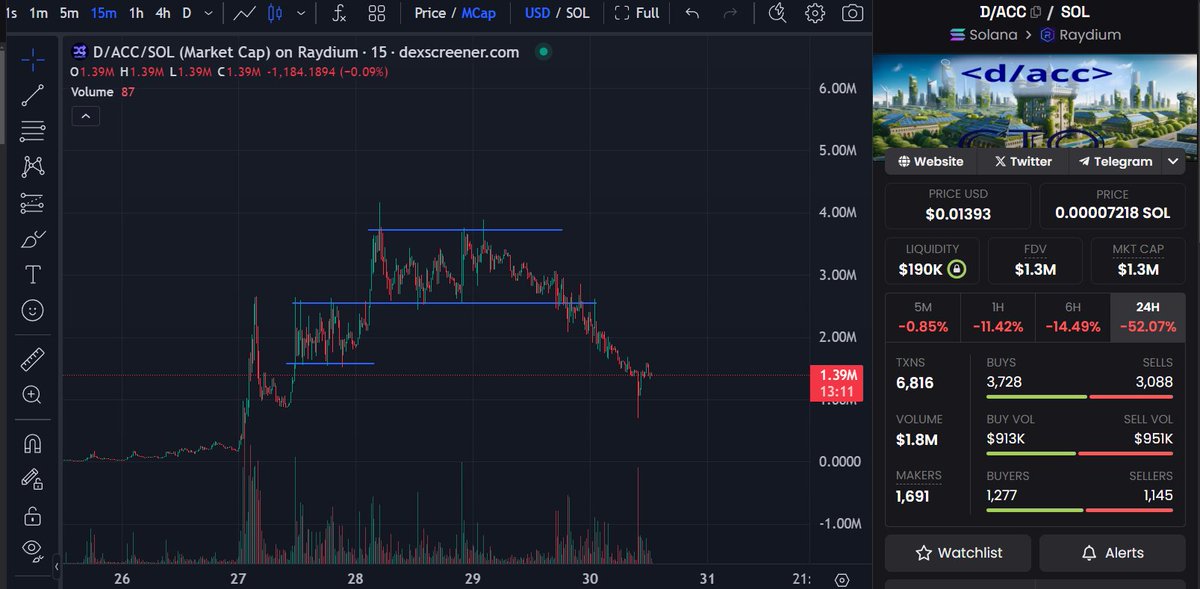Open the token Website link
The width and height of the screenshot is (1200, 589).
931,161
